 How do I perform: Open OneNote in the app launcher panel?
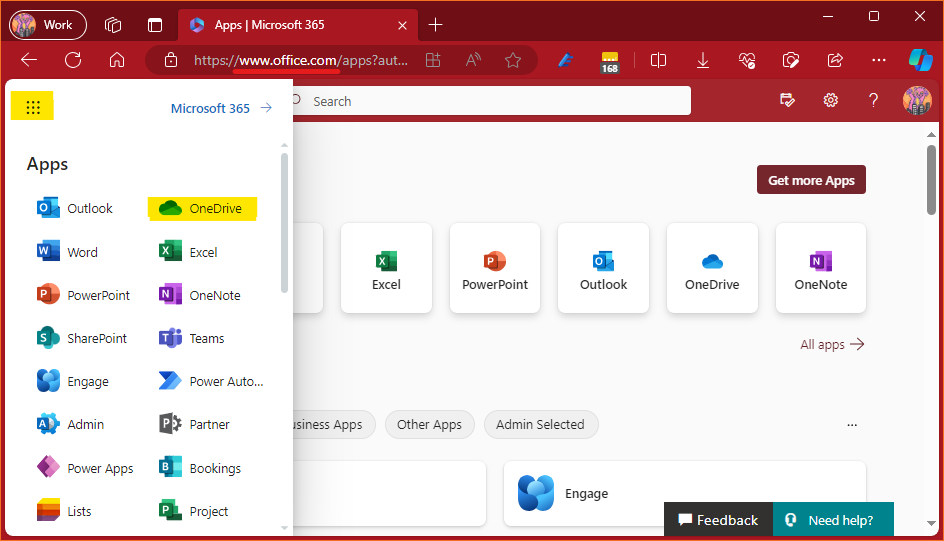click(199, 295)
